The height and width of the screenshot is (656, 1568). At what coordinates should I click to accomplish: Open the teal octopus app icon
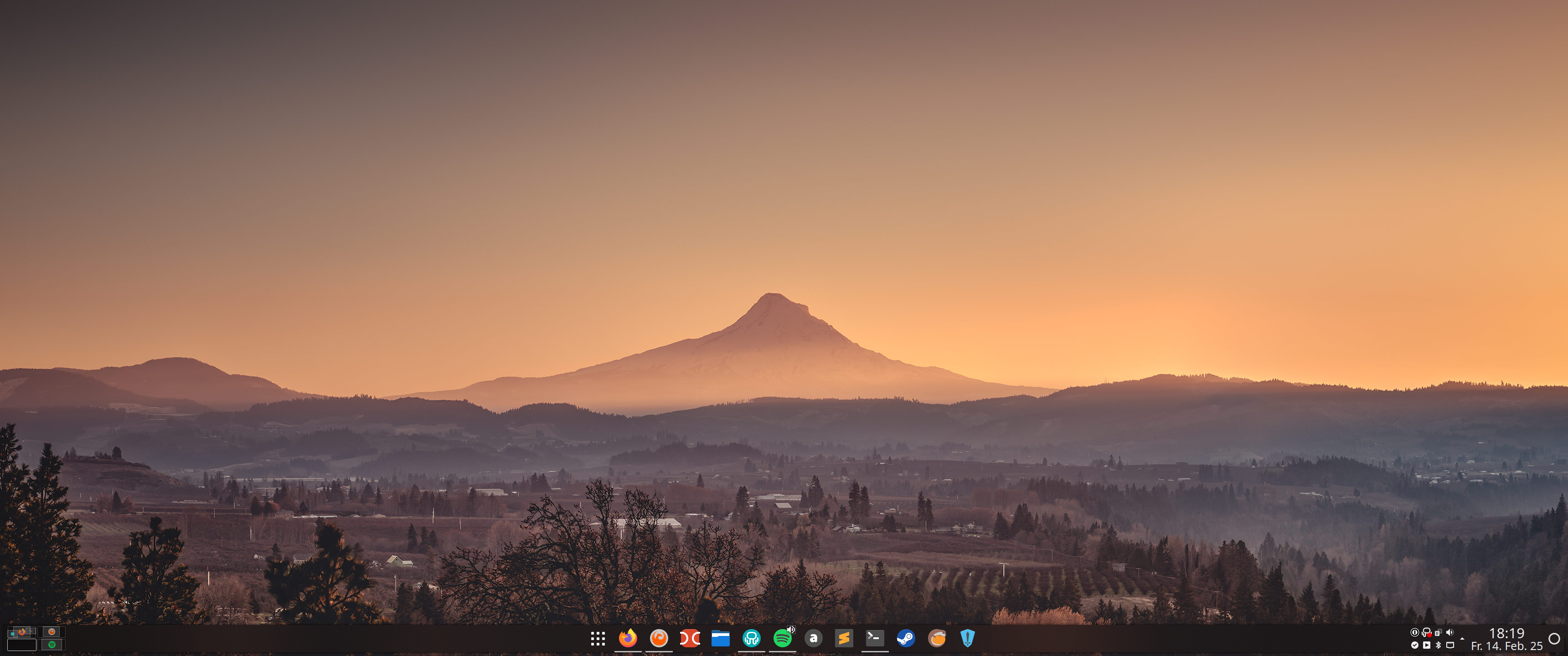pos(752,638)
